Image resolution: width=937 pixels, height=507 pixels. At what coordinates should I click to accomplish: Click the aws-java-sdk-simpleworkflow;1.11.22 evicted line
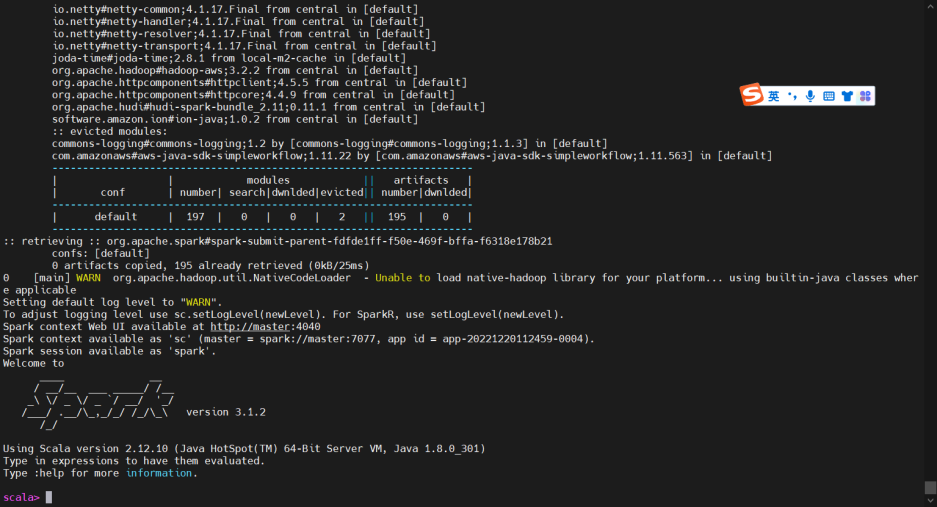point(412,156)
